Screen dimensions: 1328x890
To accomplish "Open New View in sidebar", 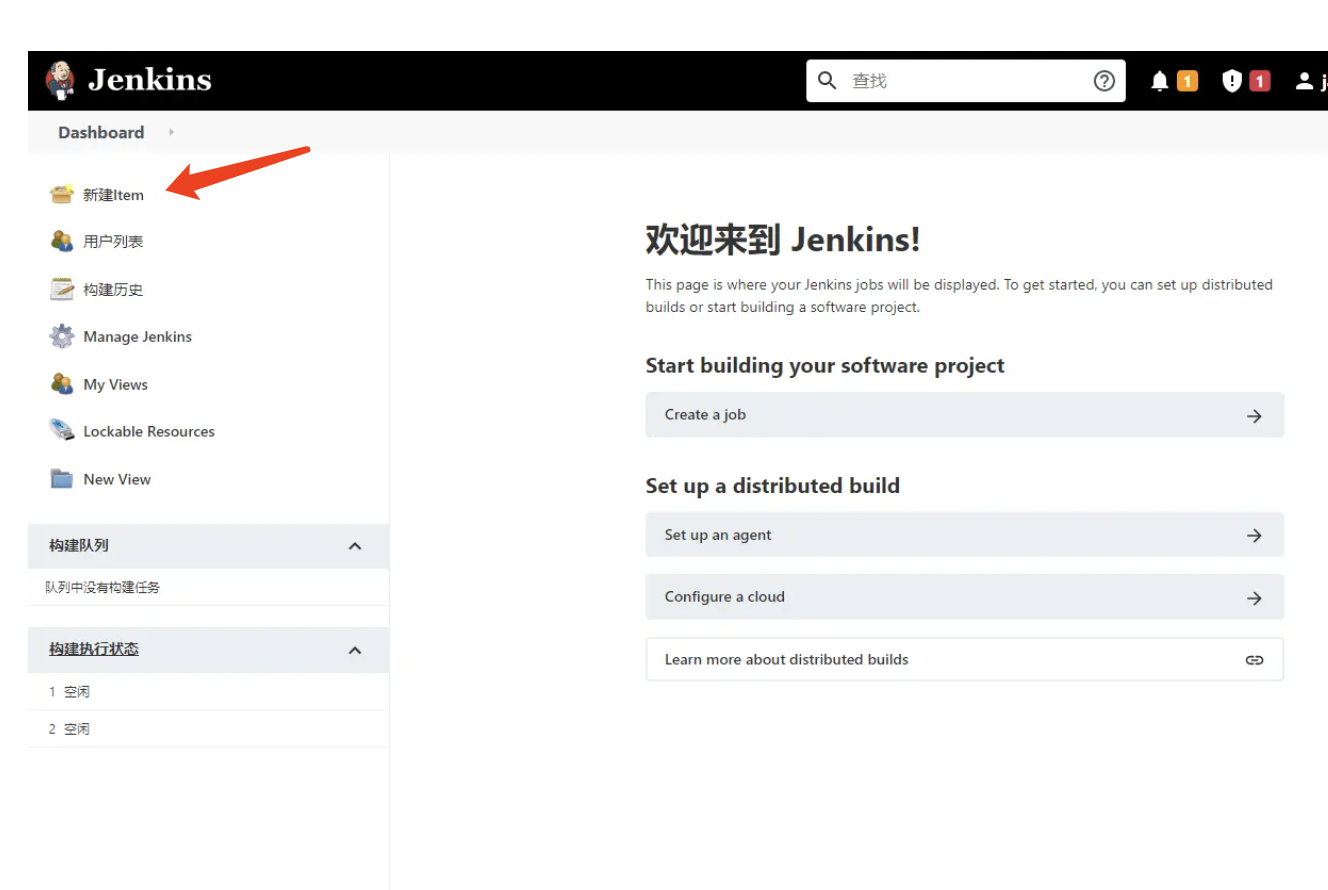I will pos(117,480).
